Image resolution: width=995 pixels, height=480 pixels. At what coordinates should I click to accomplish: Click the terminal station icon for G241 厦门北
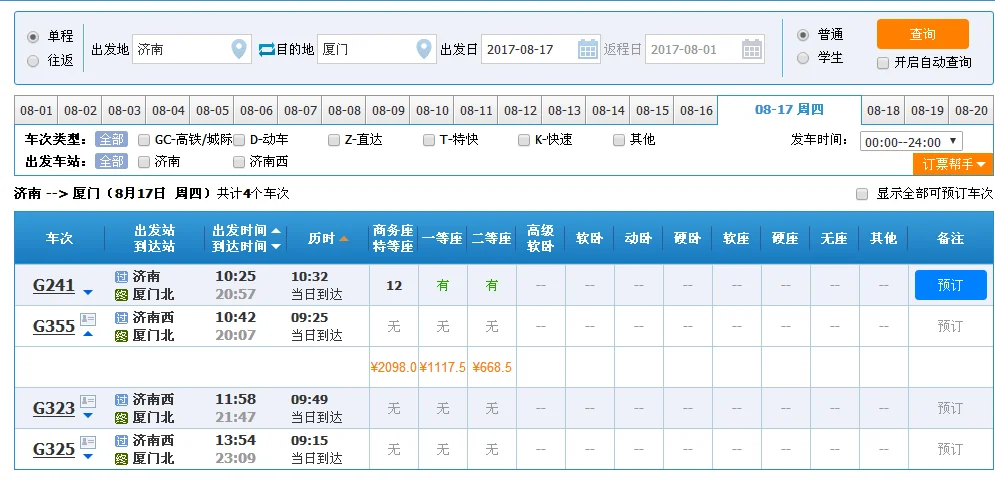(121, 295)
